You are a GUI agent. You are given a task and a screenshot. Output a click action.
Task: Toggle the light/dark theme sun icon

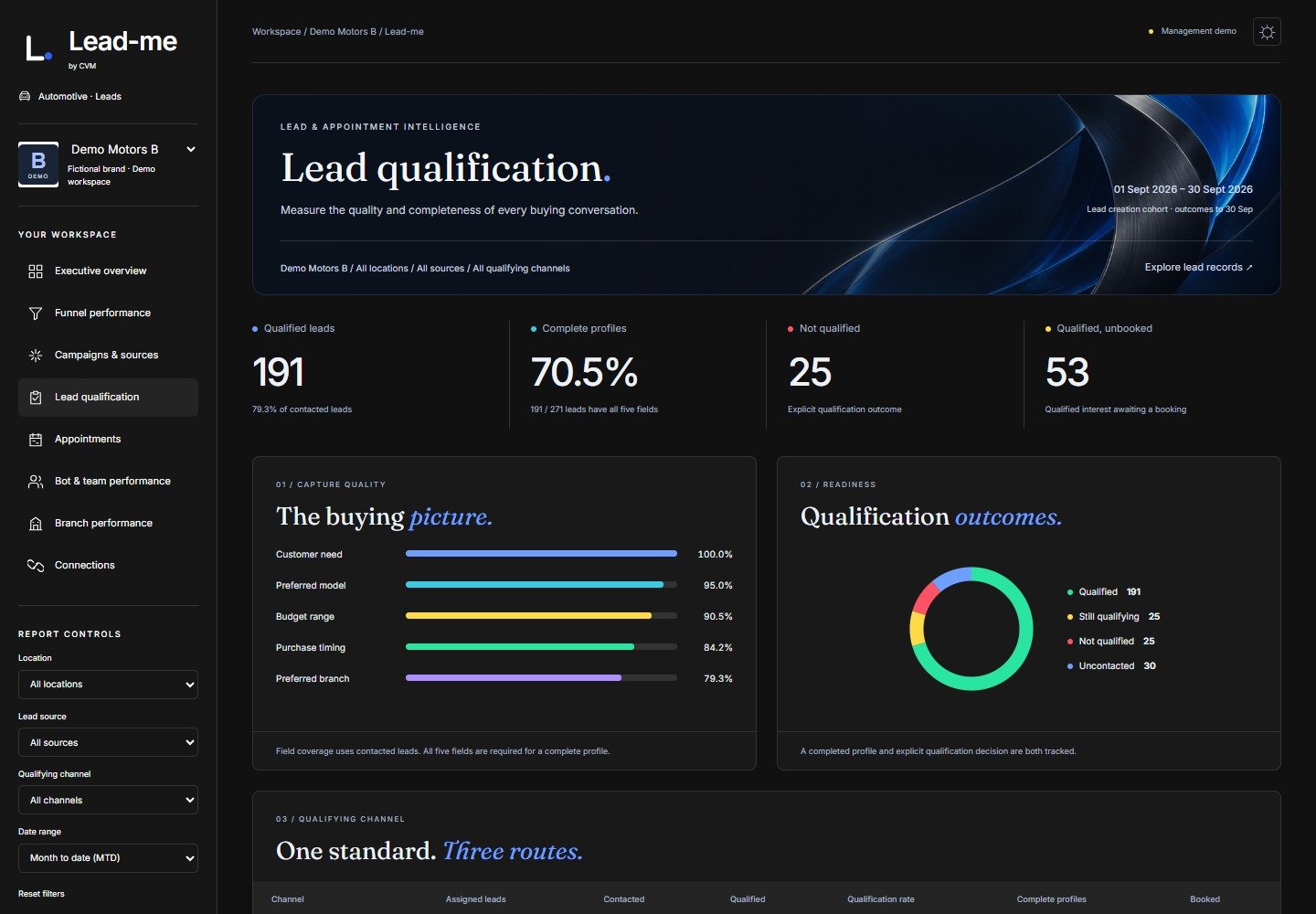pos(1267,32)
